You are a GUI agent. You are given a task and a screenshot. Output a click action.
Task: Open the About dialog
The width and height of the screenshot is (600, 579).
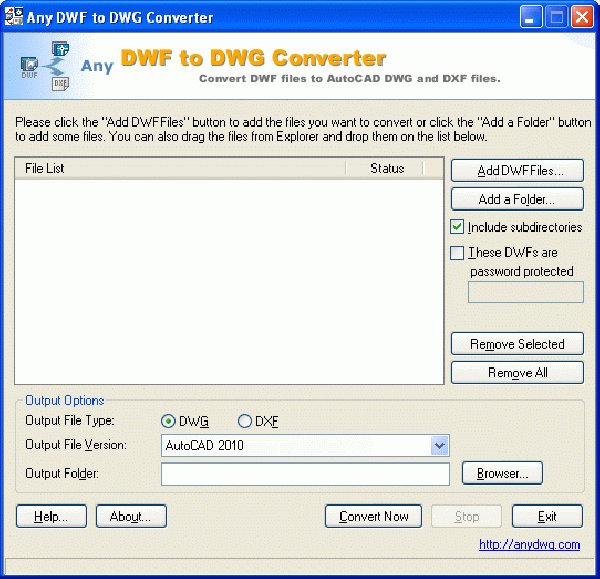[x=131, y=516]
